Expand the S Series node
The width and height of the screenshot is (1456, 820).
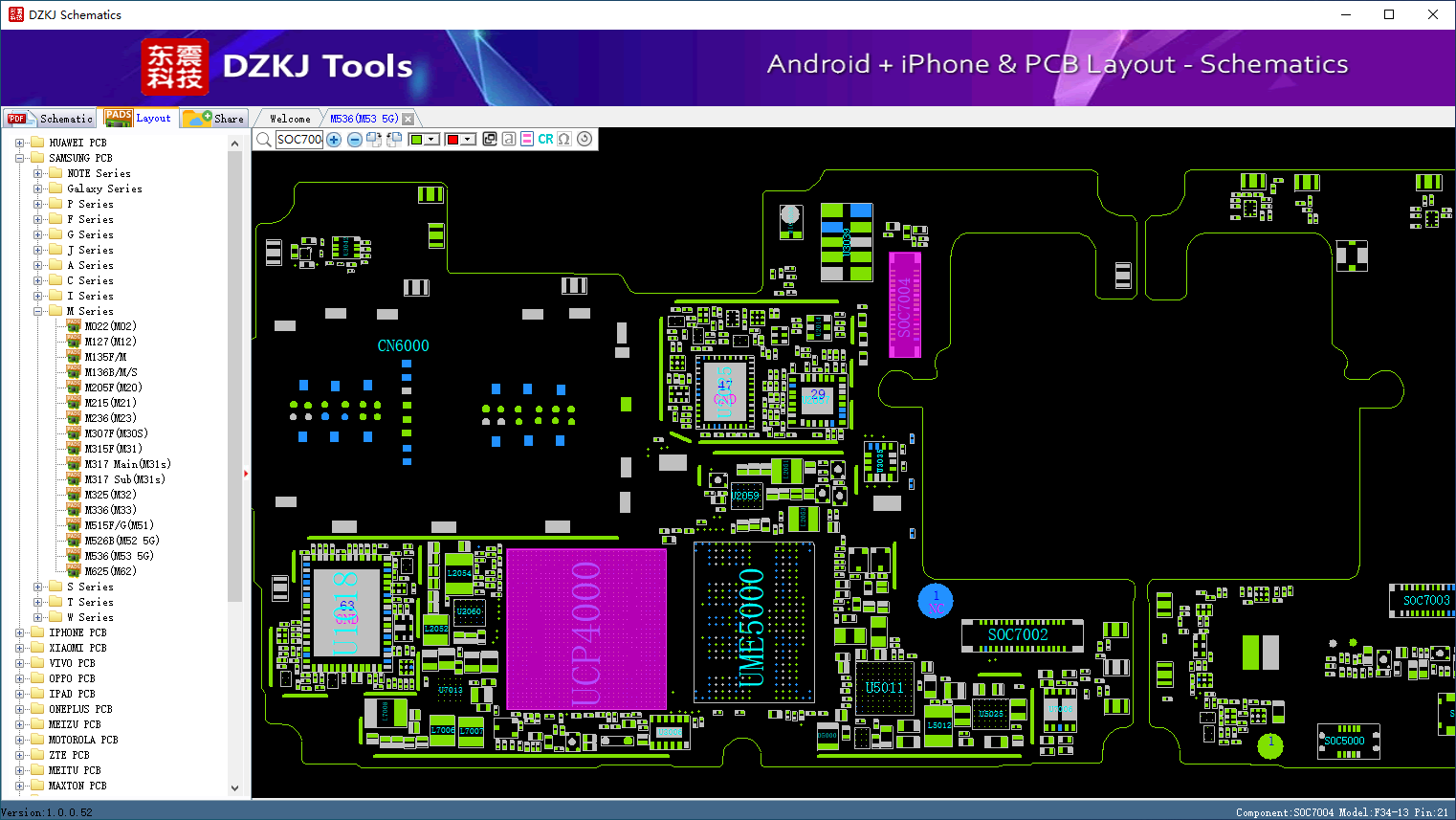pos(38,587)
